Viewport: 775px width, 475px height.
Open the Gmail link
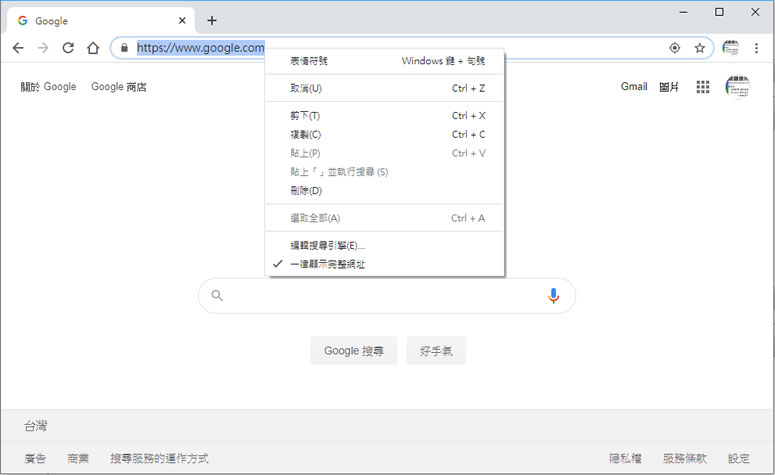(634, 87)
